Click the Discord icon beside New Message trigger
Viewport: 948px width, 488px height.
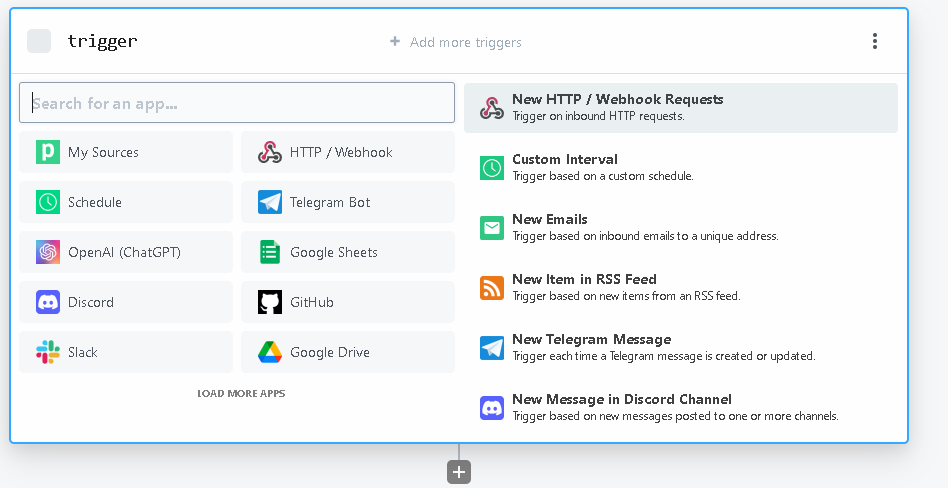[x=492, y=408]
